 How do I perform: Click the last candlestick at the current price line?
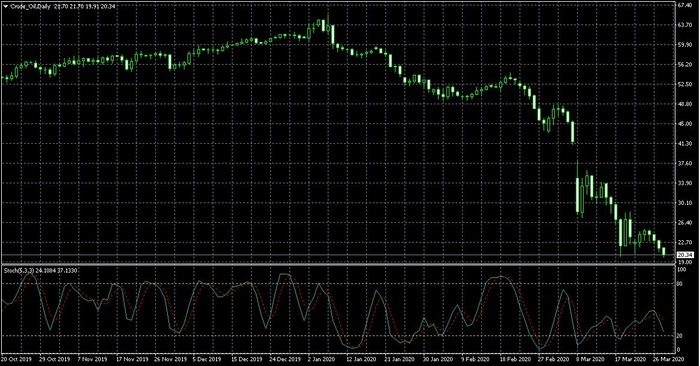[664, 251]
